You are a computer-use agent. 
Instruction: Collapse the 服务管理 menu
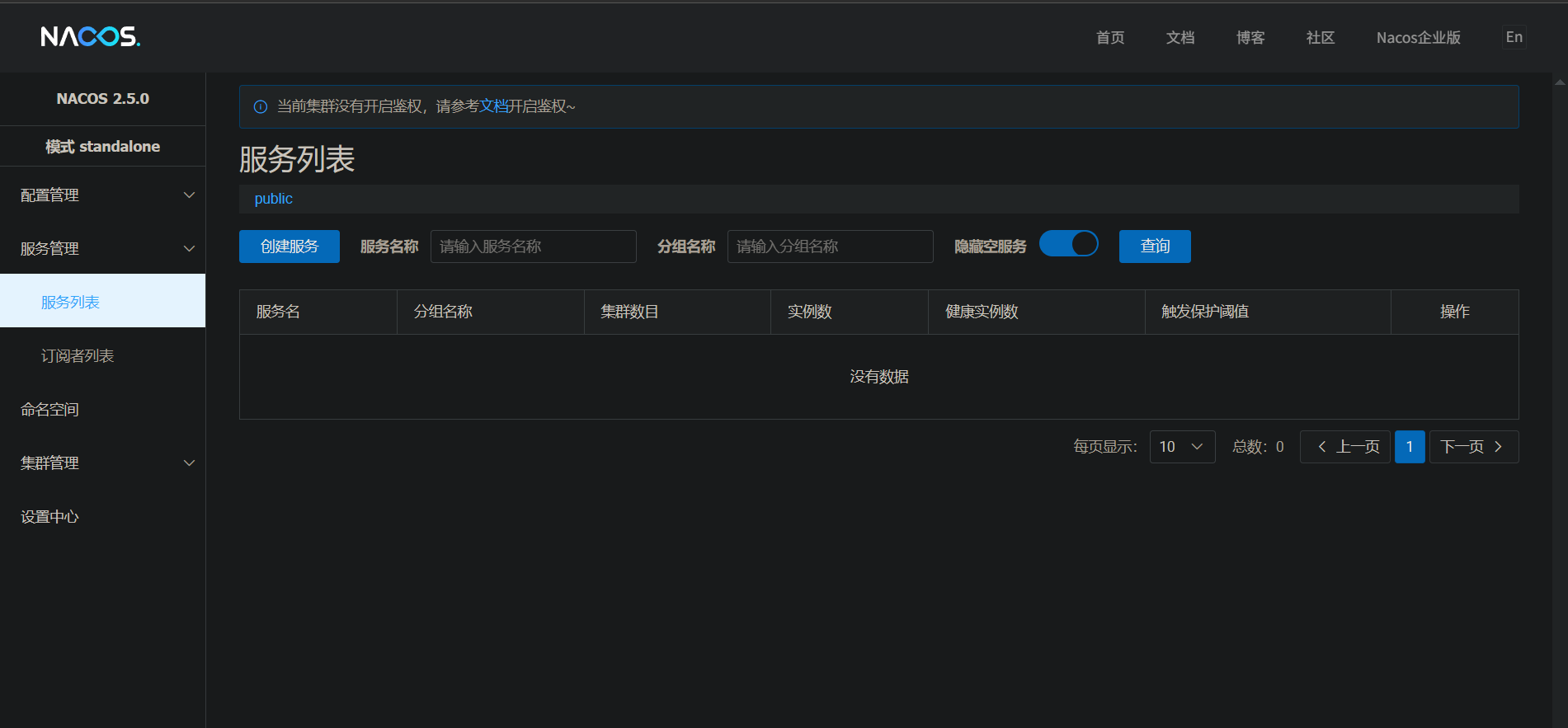point(102,249)
